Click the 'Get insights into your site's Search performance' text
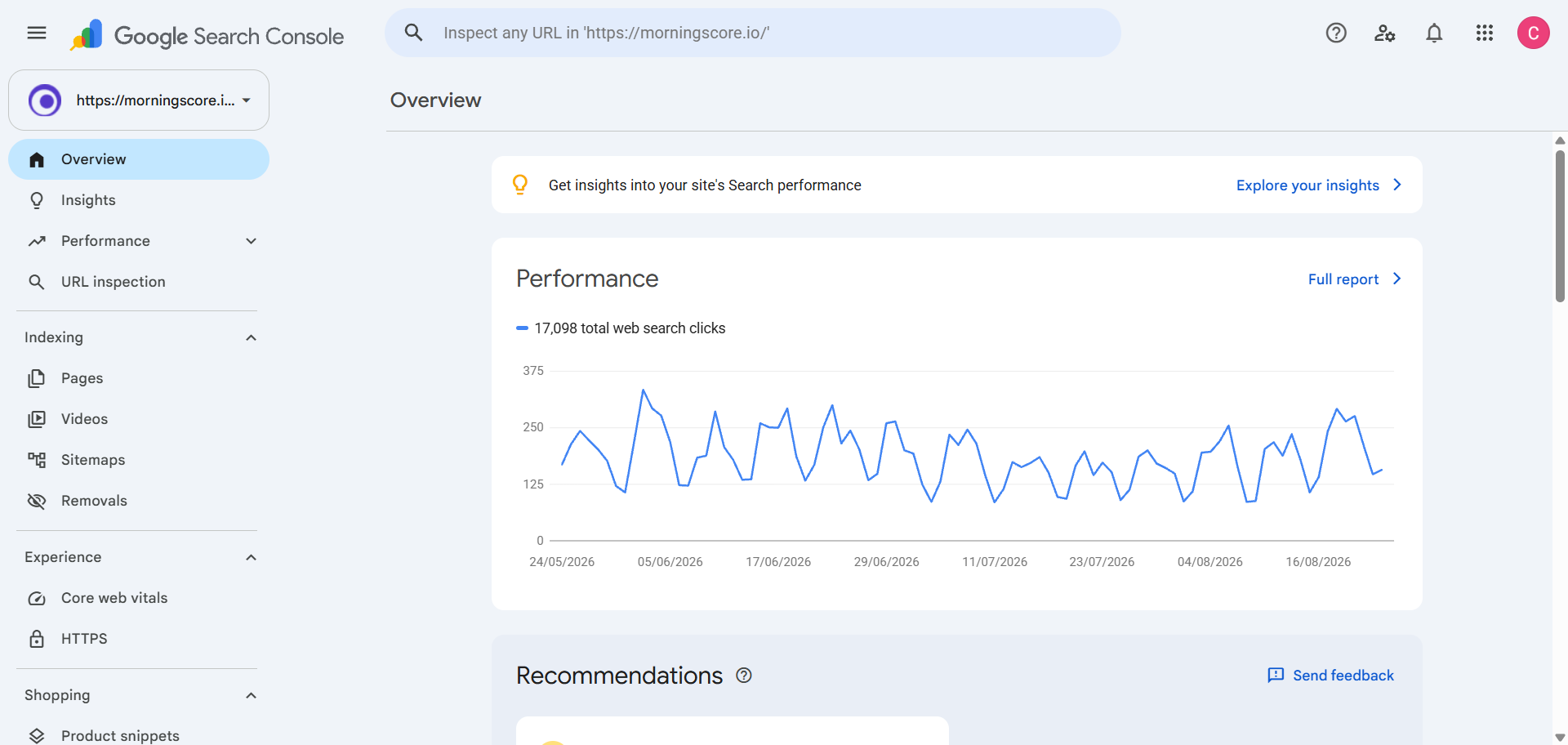 [x=705, y=185]
